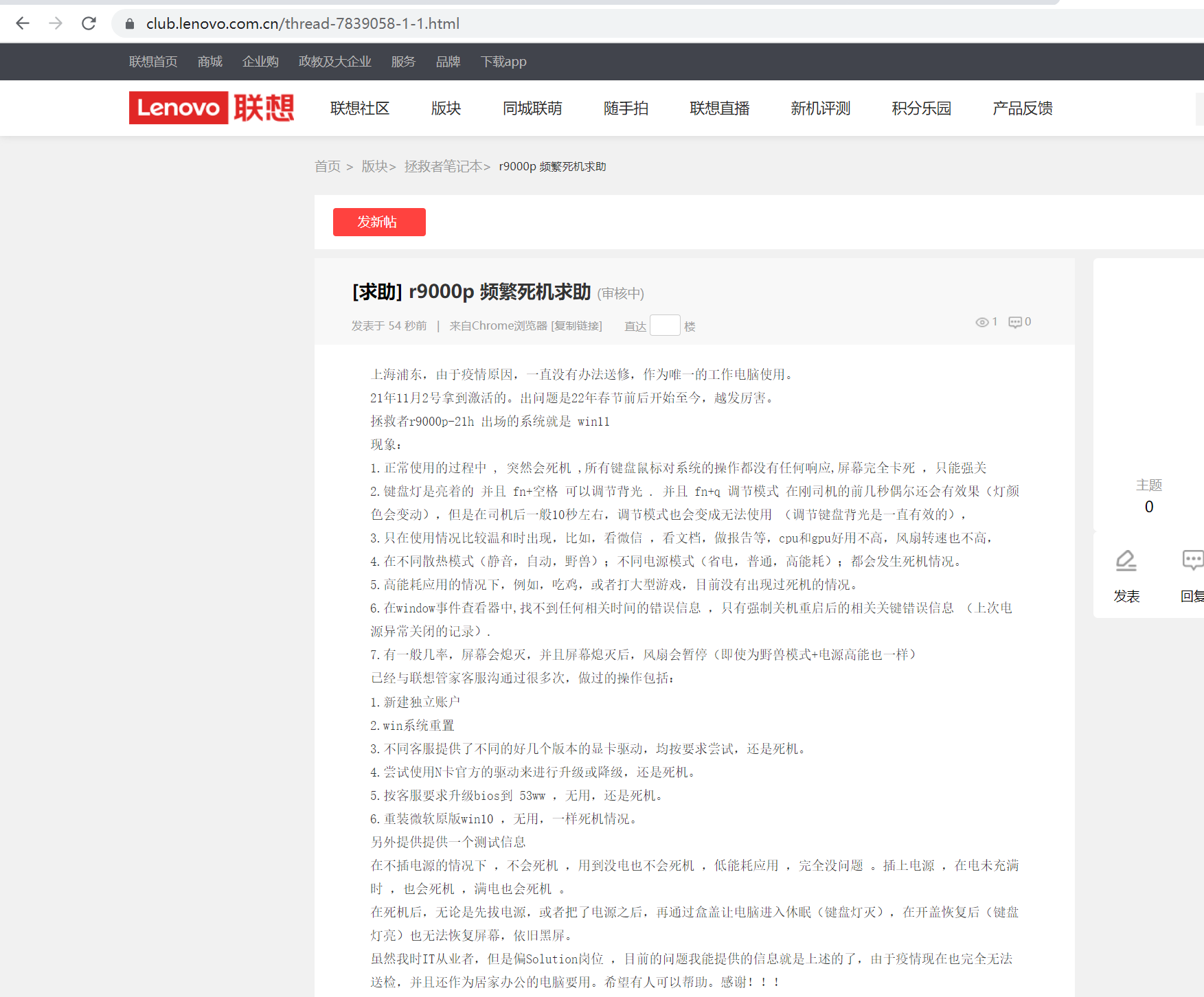
Task: Click the [复制链接] copy link
Action: click(577, 325)
